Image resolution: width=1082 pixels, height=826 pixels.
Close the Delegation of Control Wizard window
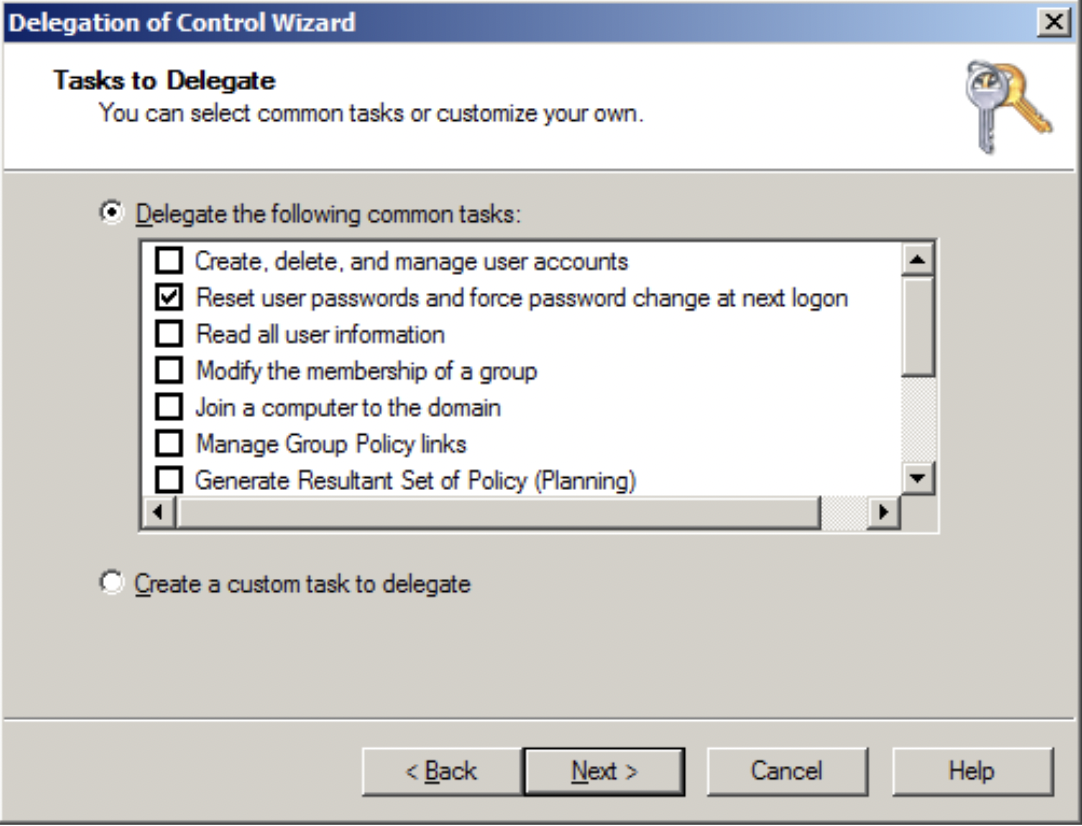pos(1054,22)
